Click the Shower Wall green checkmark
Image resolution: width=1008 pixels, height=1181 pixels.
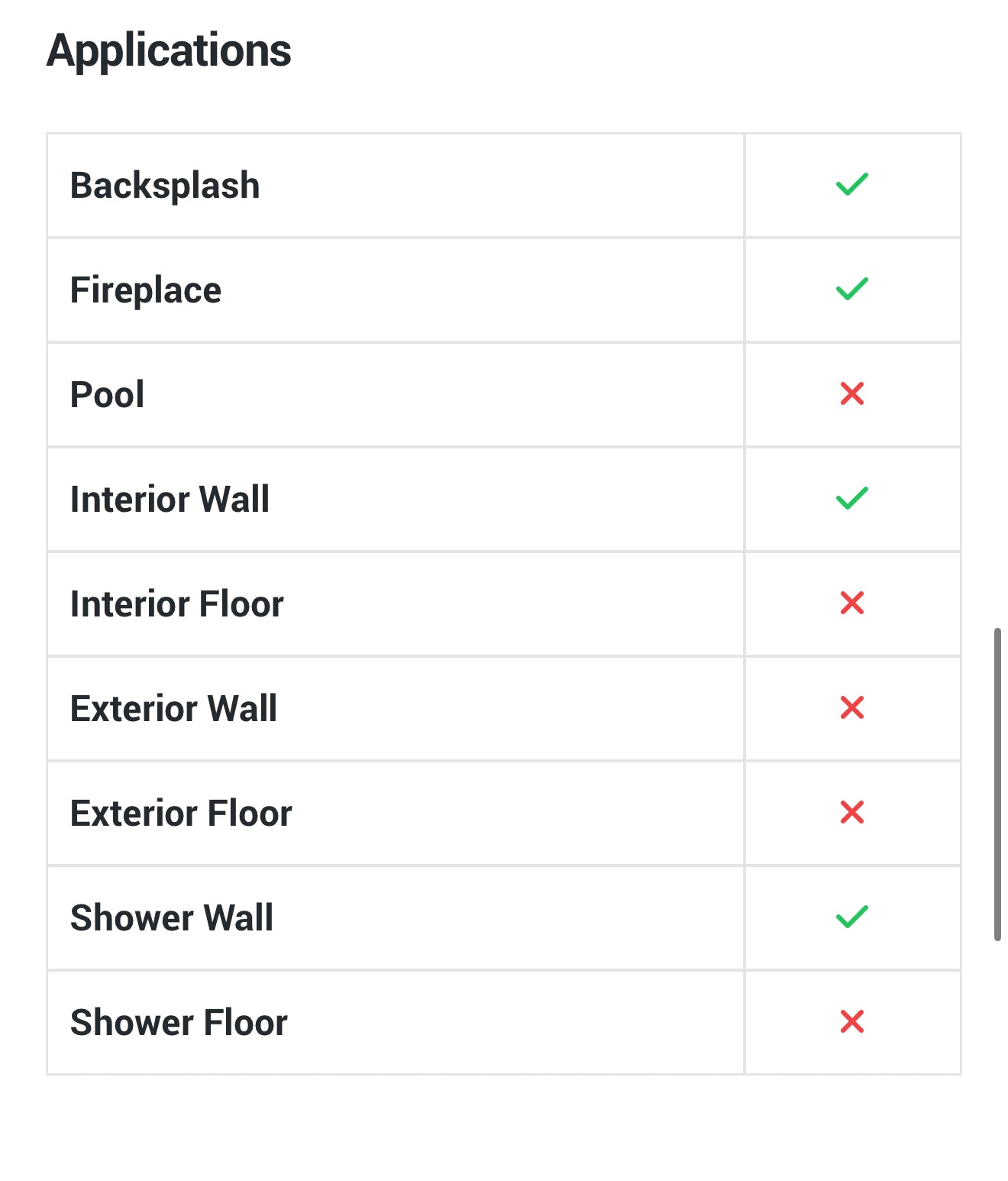click(851, 917)
